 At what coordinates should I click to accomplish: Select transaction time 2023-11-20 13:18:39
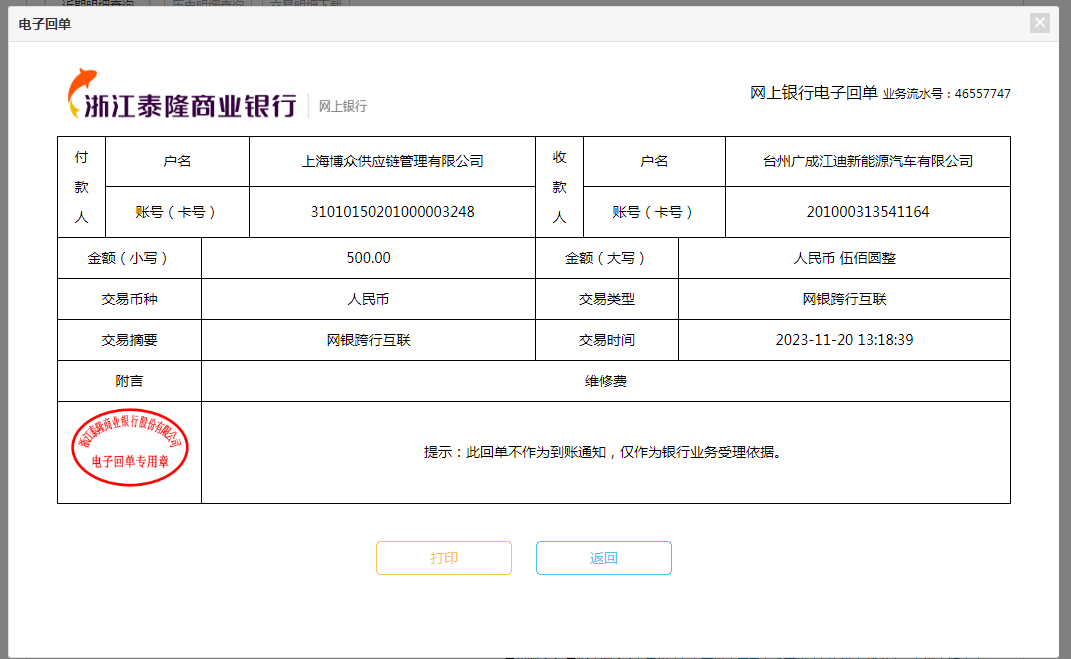[x=844, y=340]
